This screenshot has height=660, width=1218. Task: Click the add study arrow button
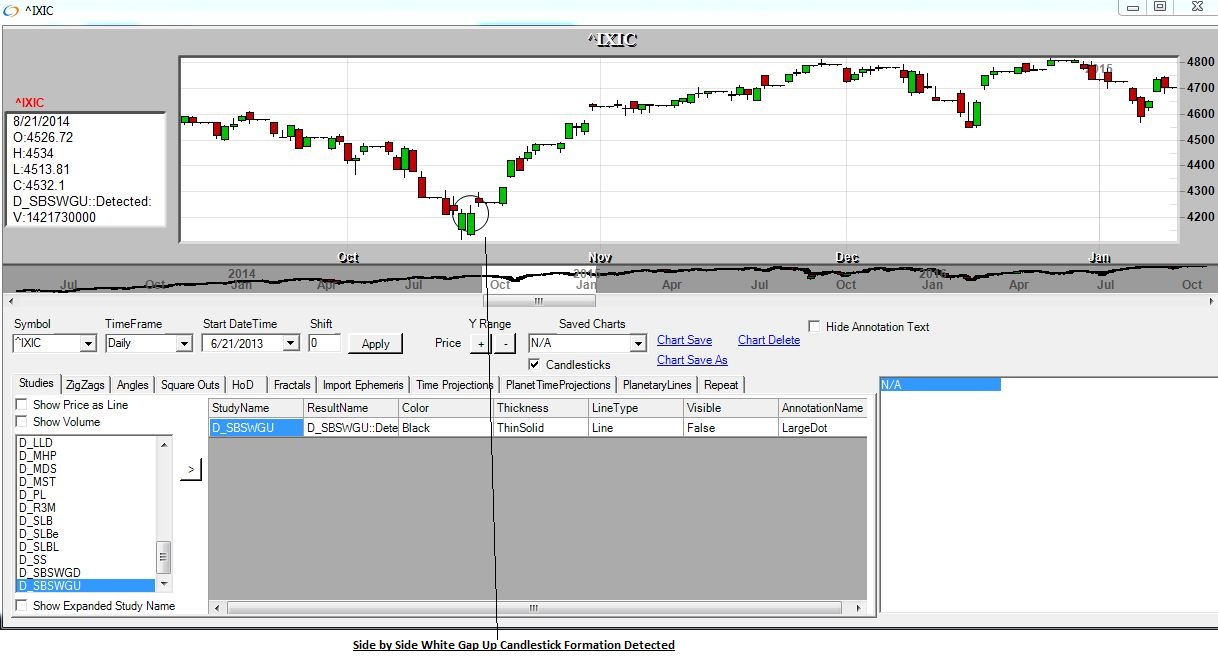point(190,469)
